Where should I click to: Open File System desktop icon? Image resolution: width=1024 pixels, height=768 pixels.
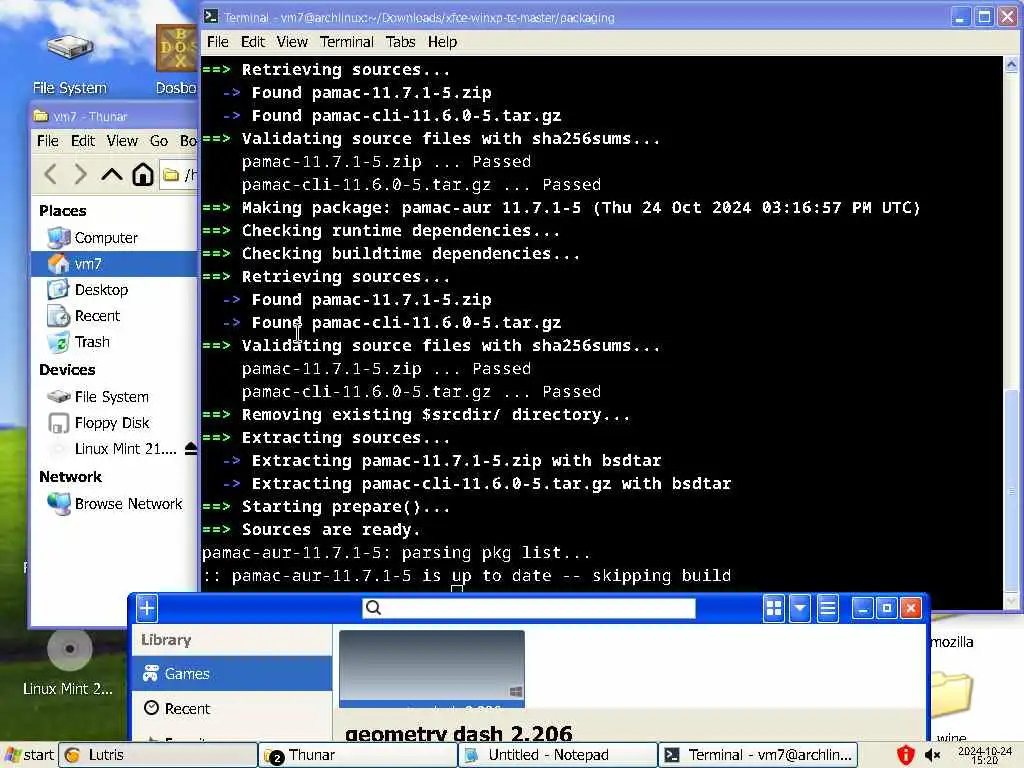point(70,62)
